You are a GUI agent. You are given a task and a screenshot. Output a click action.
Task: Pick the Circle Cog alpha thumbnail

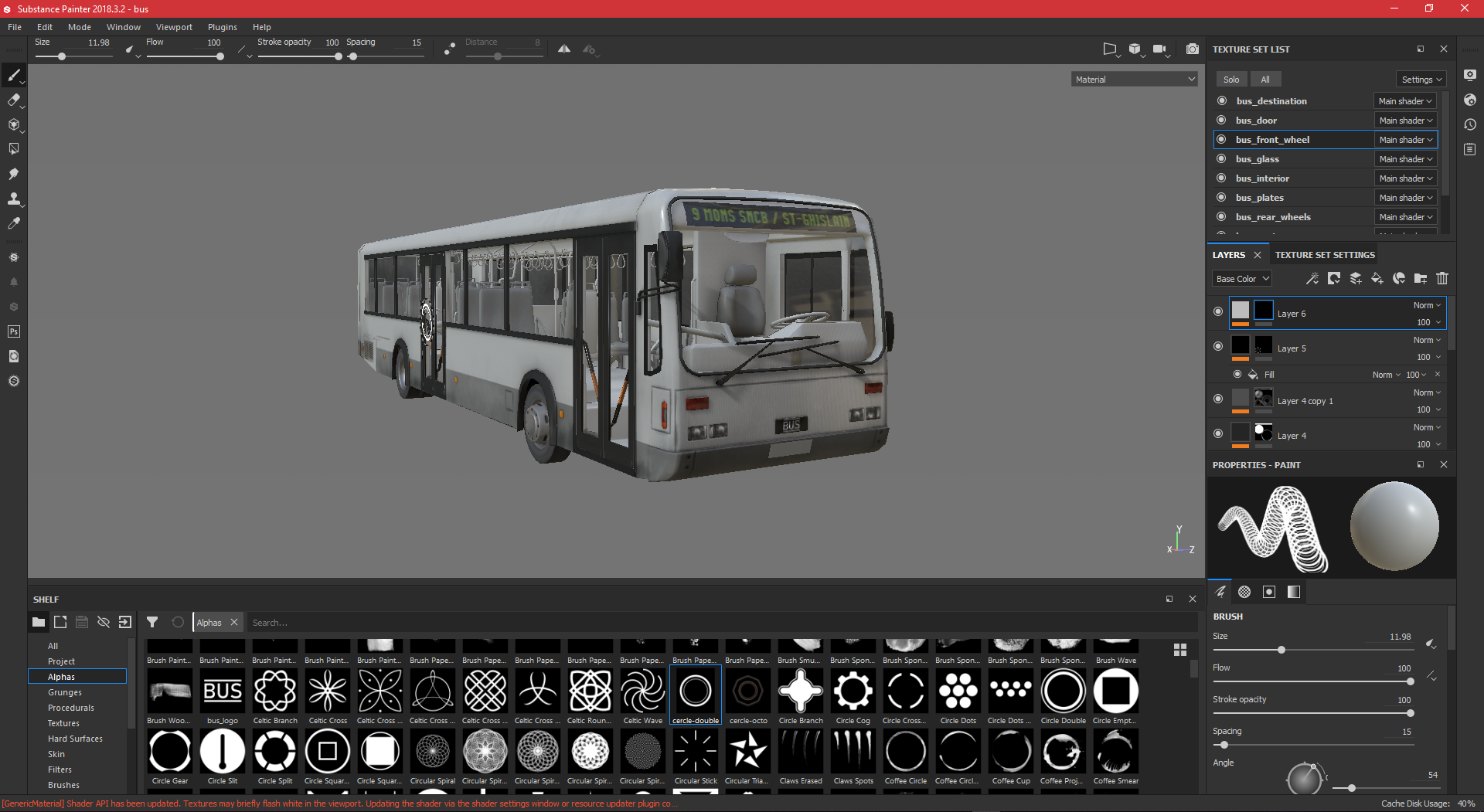click(x=853, y=691)
